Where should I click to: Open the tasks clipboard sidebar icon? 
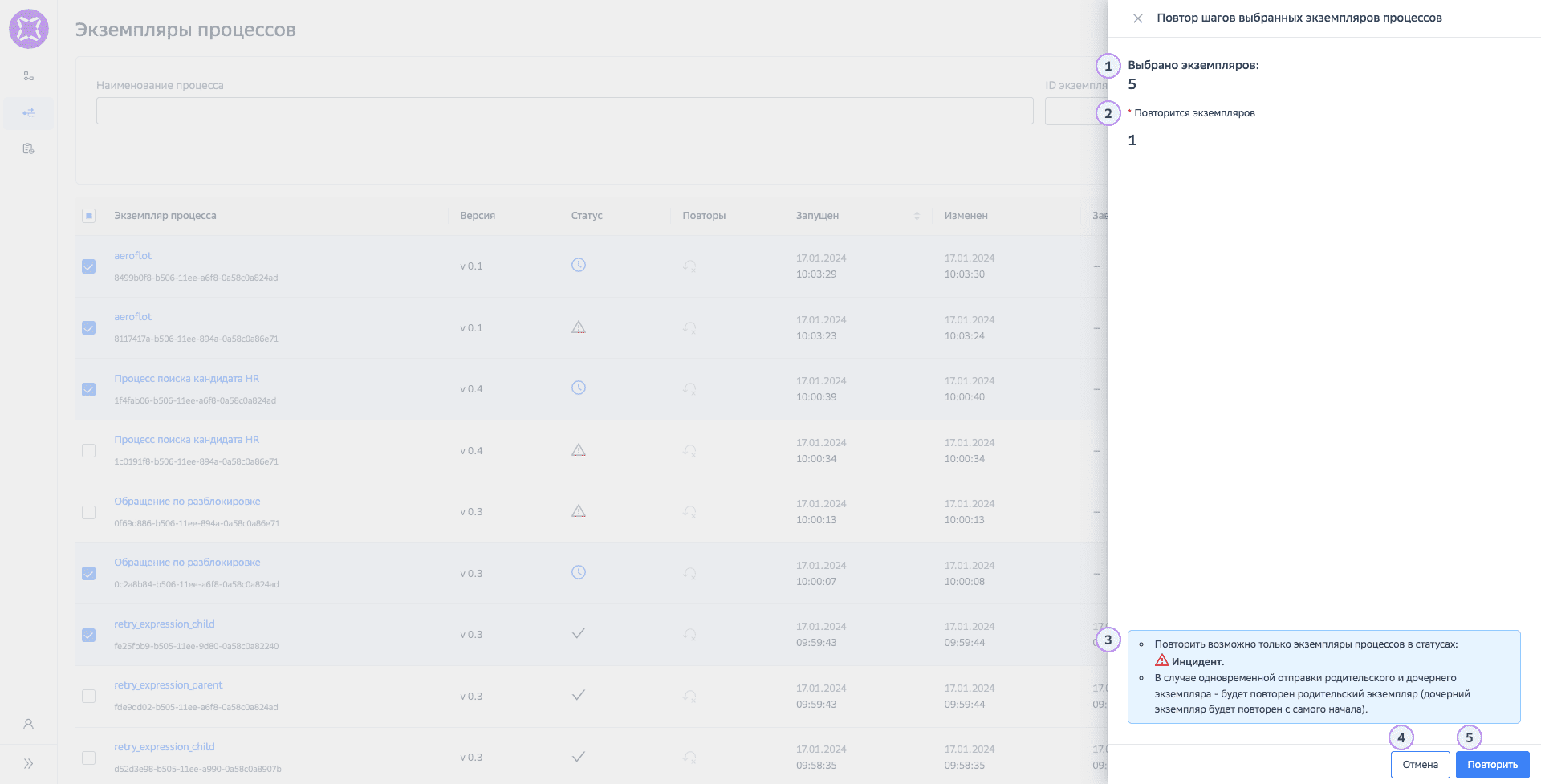pos(29,148)
